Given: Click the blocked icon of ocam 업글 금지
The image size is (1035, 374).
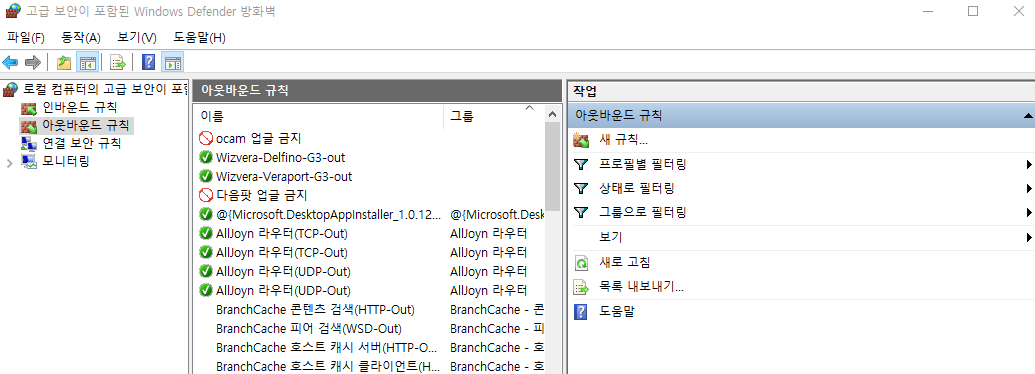Looking at the screenshot, I should pyautogui.click(x=205, y=139).
